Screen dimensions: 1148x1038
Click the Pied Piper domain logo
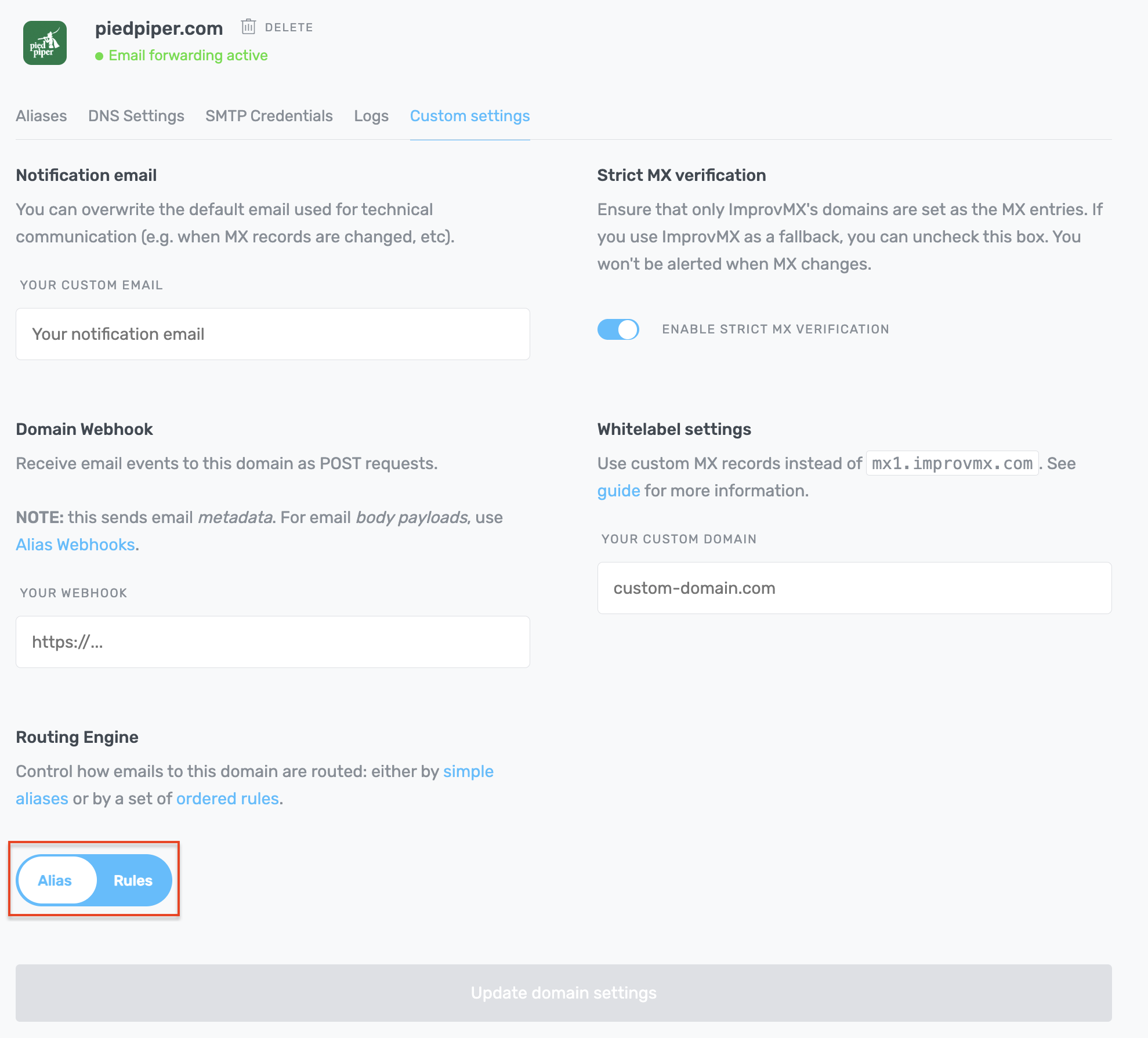(45, 43)
